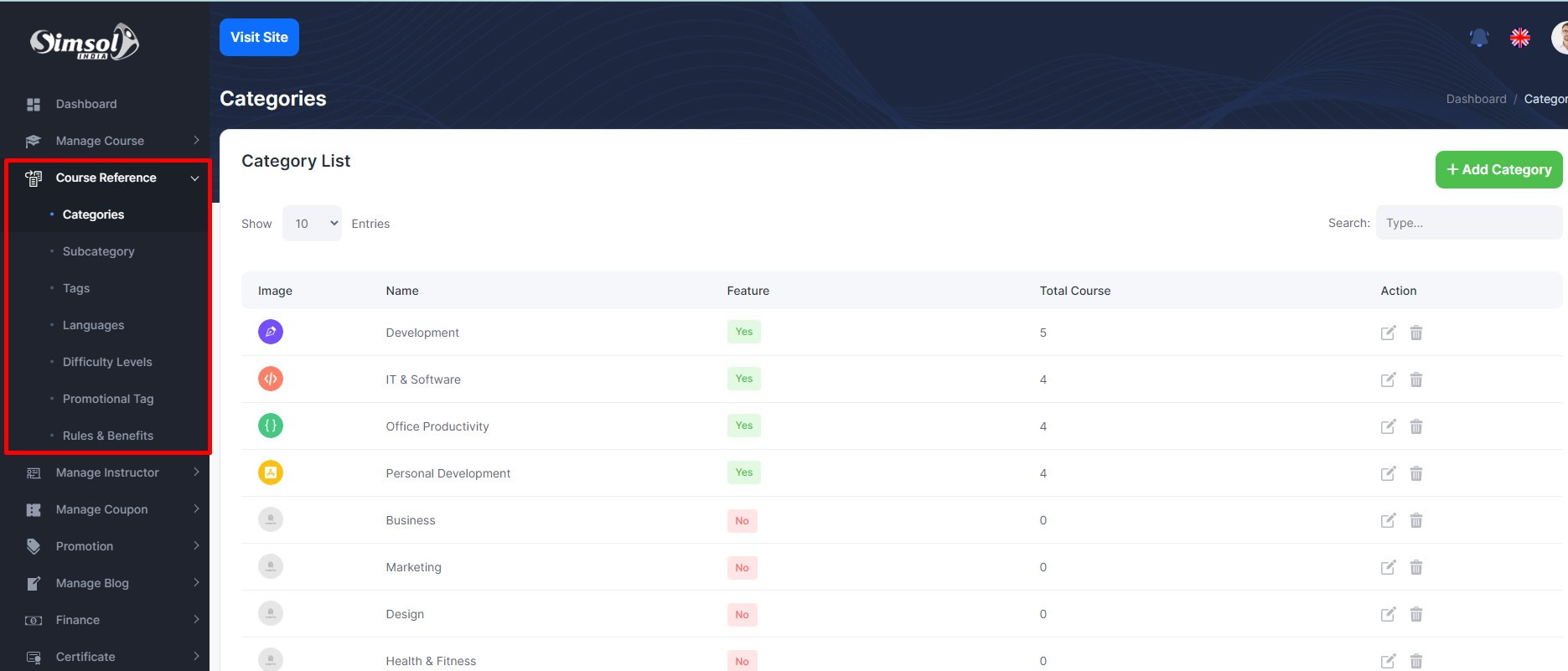This screenshot has width=1568, height=671.
Task: Click the edit icon for Marketing category
Action: [x=1388, y=567]
